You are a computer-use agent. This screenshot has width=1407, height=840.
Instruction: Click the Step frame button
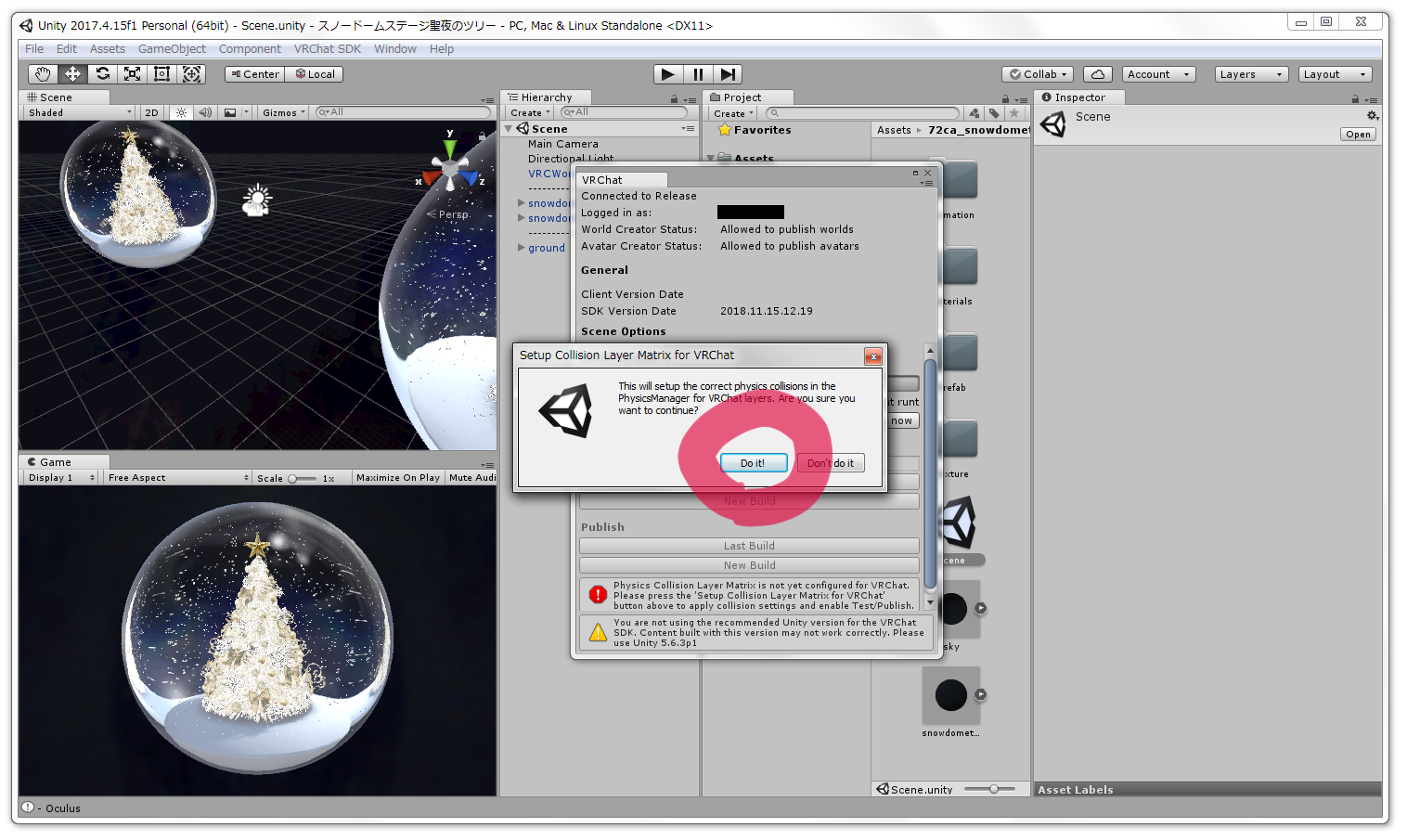click(x=728, y=74)
